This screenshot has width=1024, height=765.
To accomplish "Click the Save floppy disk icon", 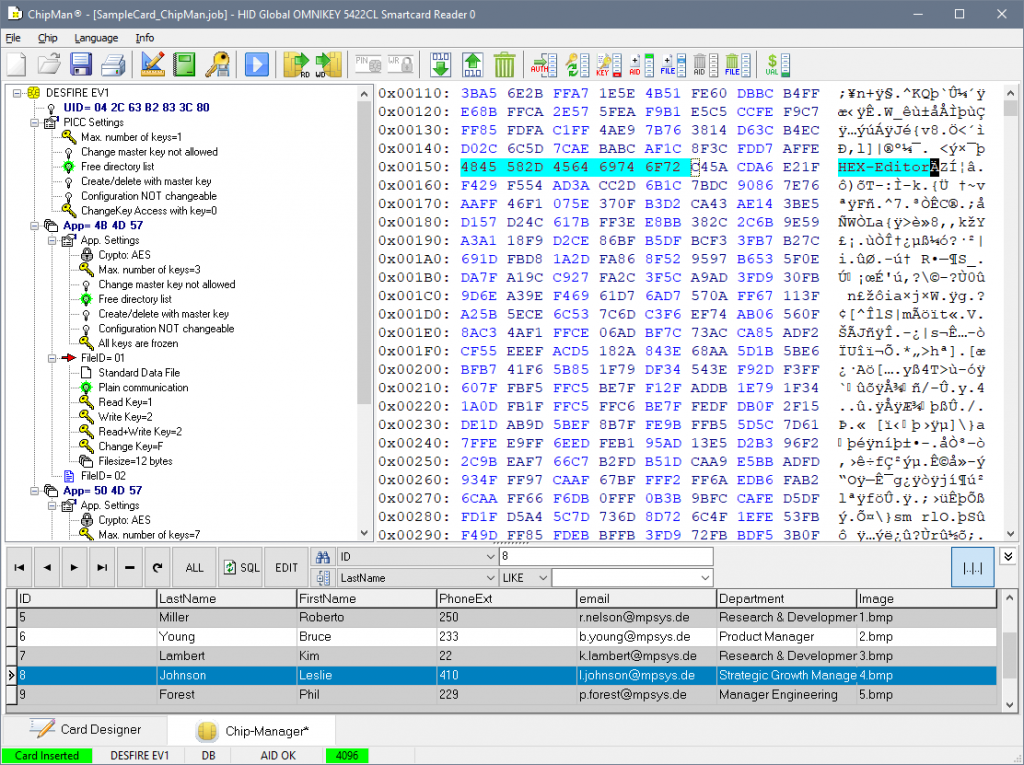I will (x=81, y=65).
